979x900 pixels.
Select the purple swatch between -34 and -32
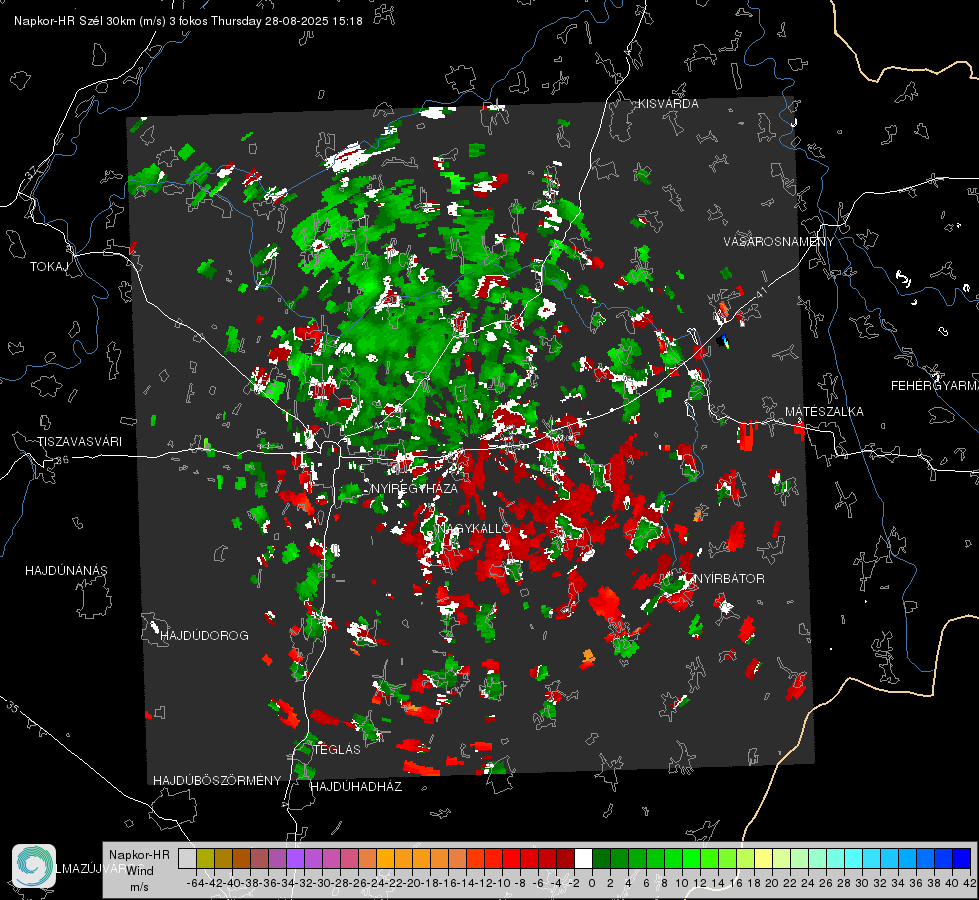click(295, 858)
